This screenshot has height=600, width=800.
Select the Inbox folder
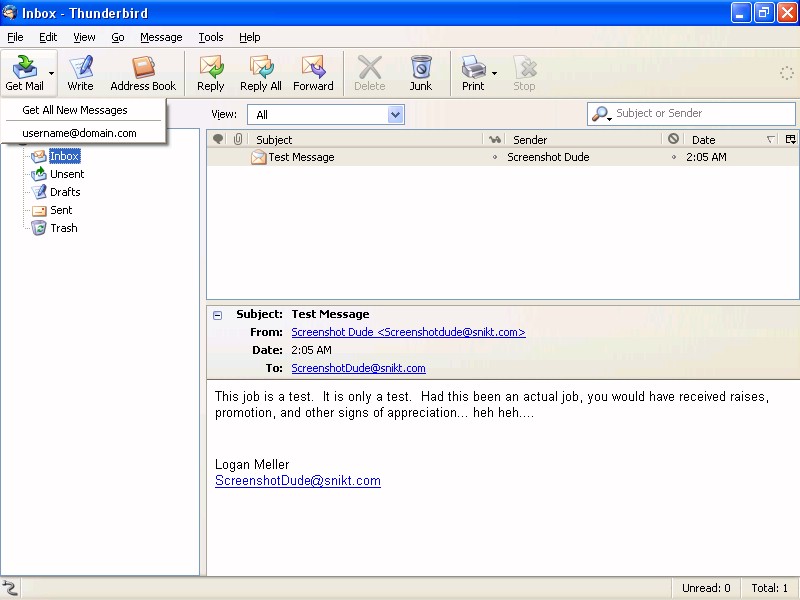point(64,156)
